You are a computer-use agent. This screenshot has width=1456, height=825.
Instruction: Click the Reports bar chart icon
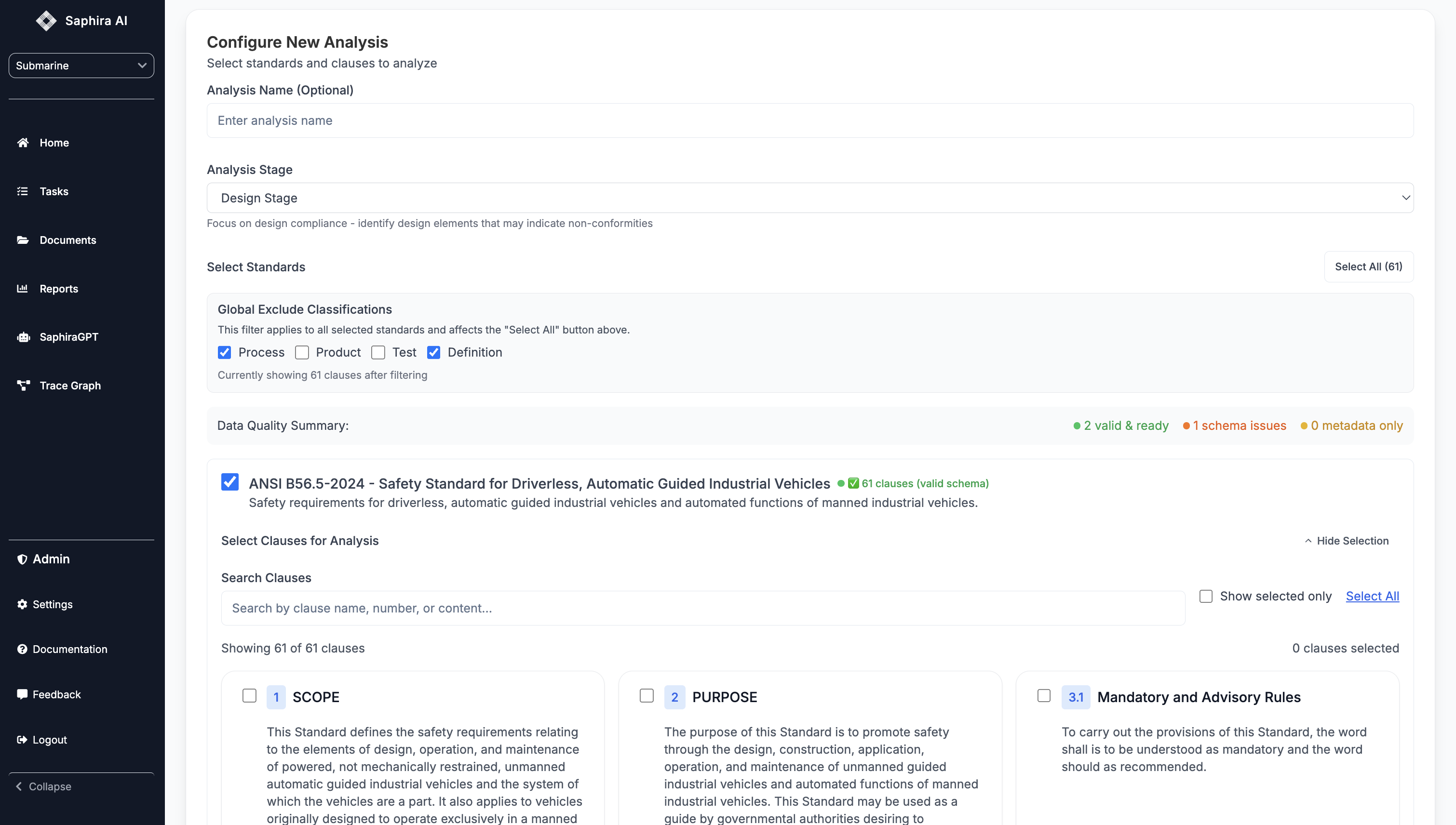point(23,289)
